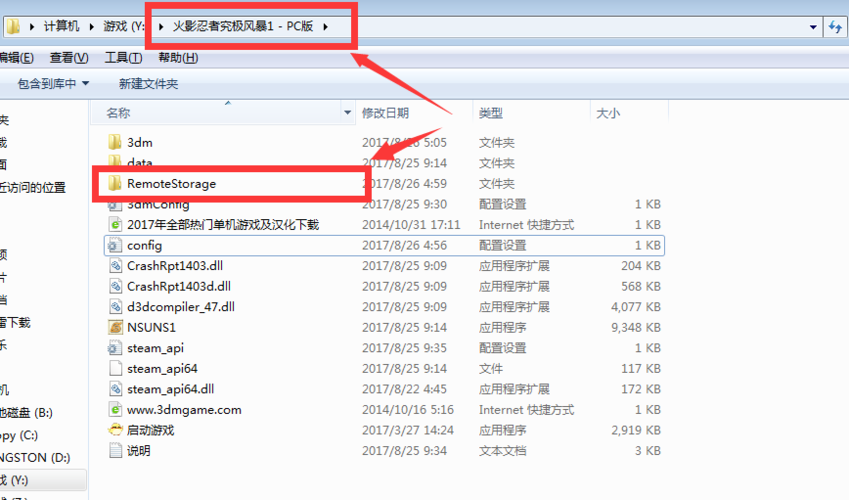
Task: Click the 游戏 (Y:) breadcrumb segment
Action: [123, 27]
